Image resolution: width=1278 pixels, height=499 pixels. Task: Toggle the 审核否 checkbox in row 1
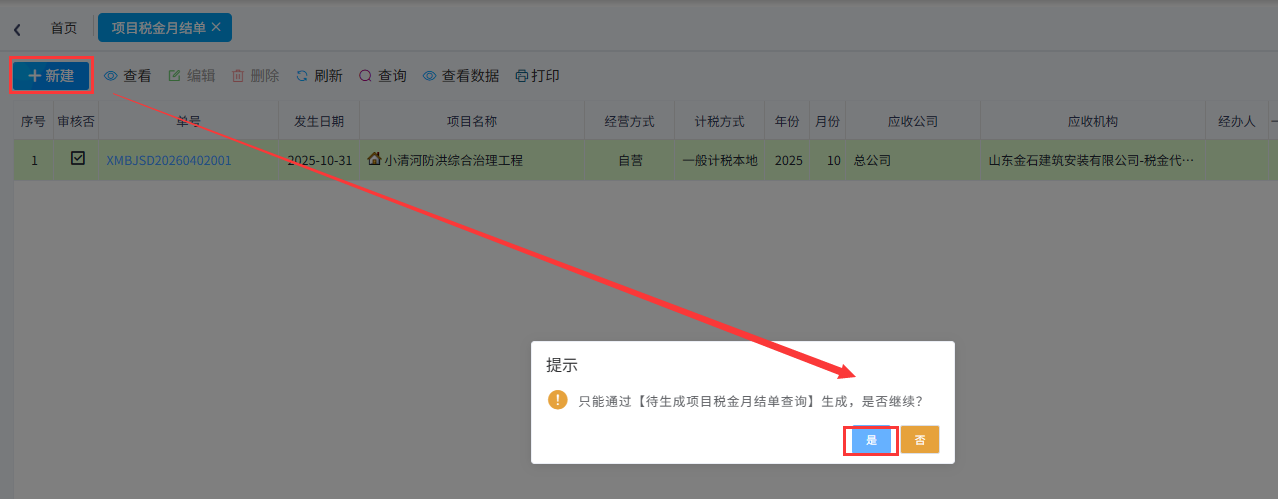[x=78, y=158]
